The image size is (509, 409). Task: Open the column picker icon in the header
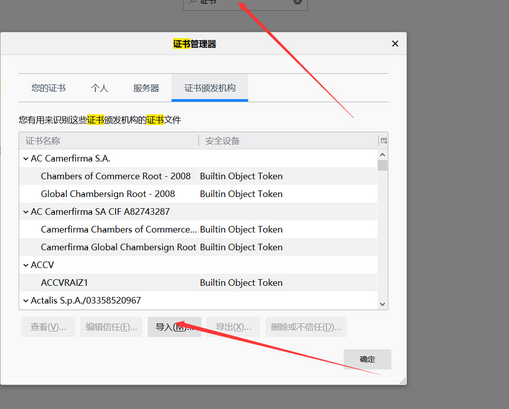point(384,141)
